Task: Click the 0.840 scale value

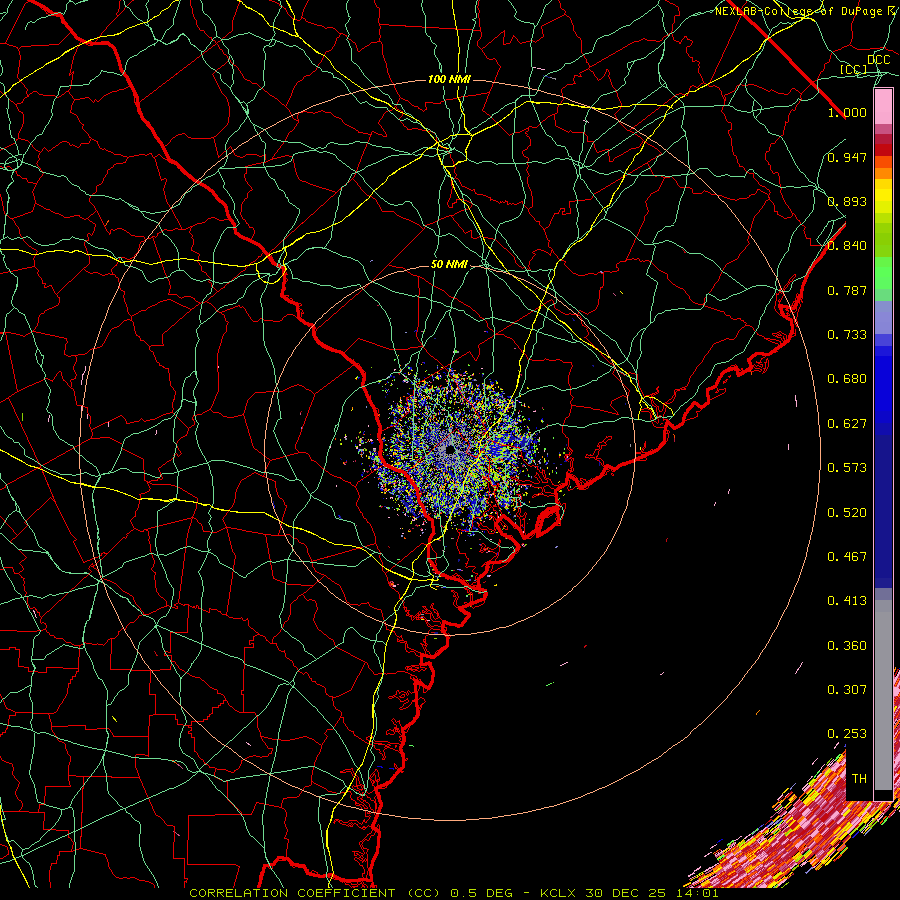Action: click(x=847, y=246)
